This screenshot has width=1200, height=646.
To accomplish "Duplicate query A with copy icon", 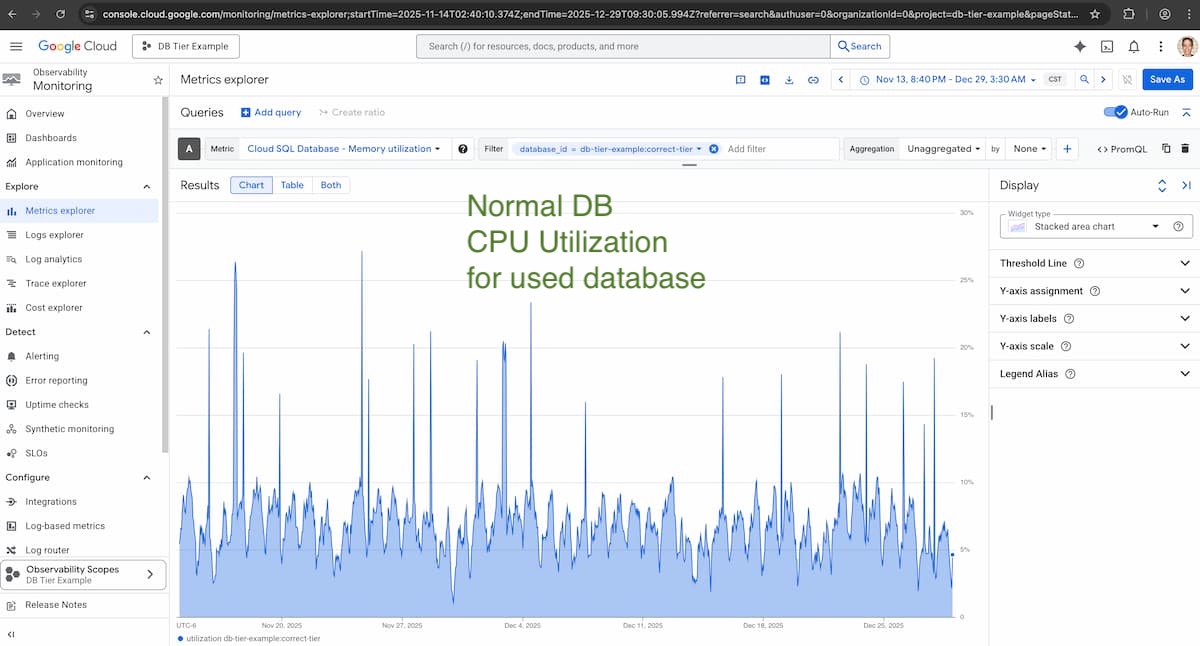I will [1166, 149].
